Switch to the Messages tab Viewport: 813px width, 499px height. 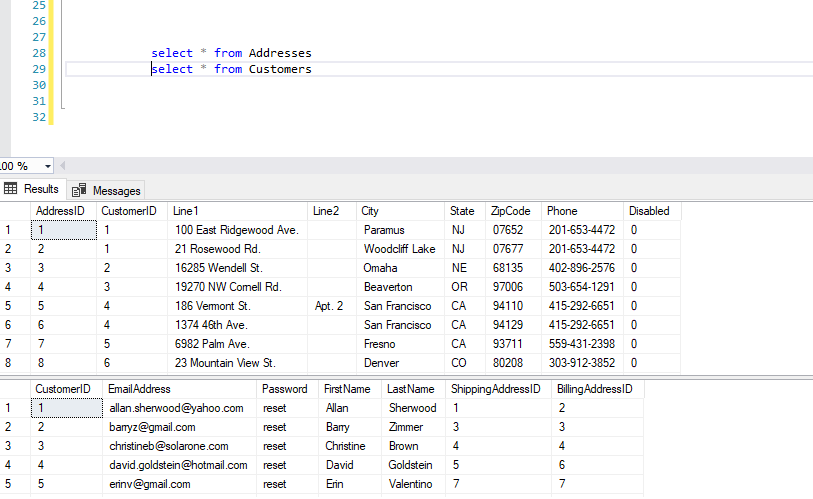pyautogui.click(x=106, y=190)
